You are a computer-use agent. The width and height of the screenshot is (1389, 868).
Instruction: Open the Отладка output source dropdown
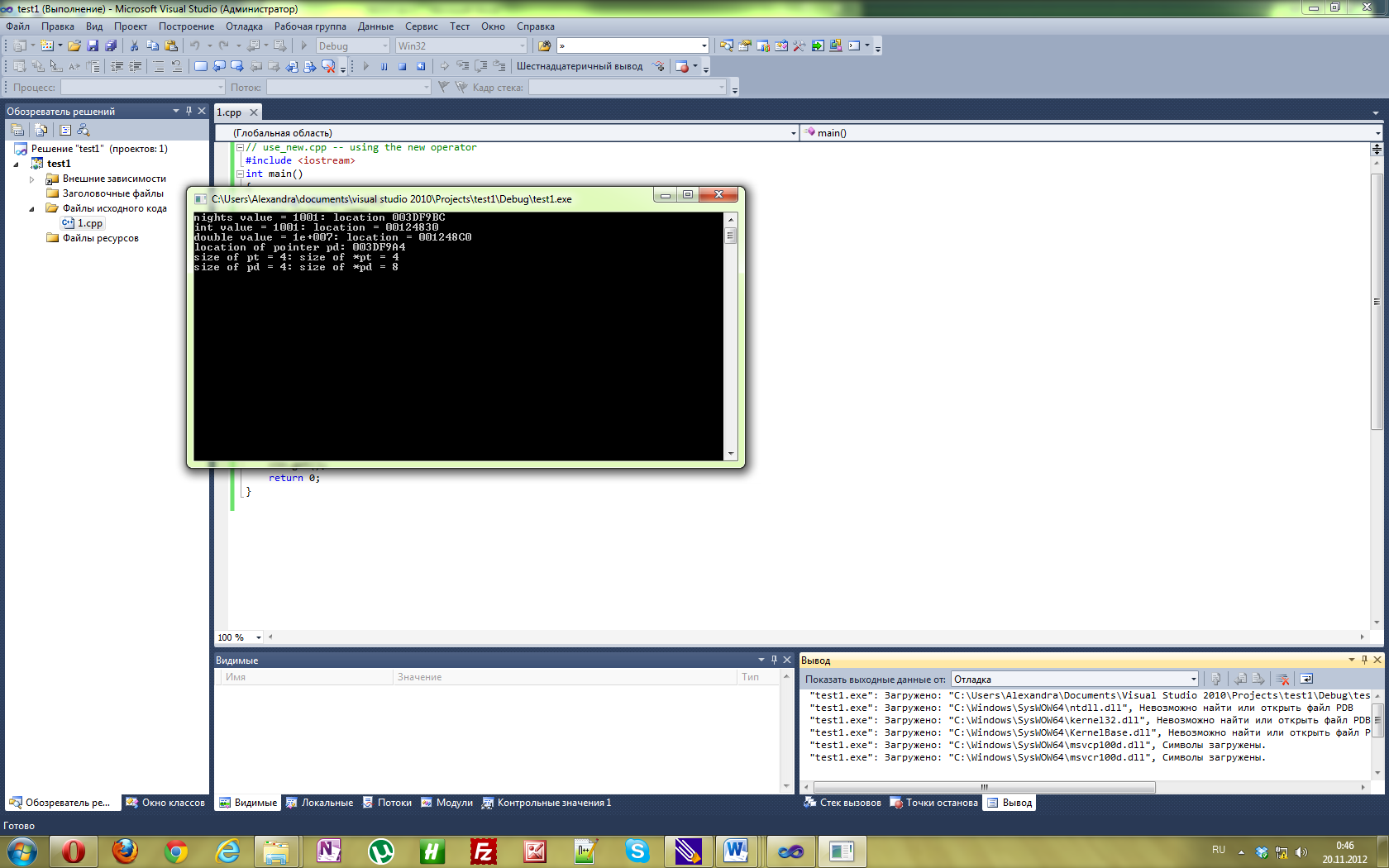[x=1075, y=679]
